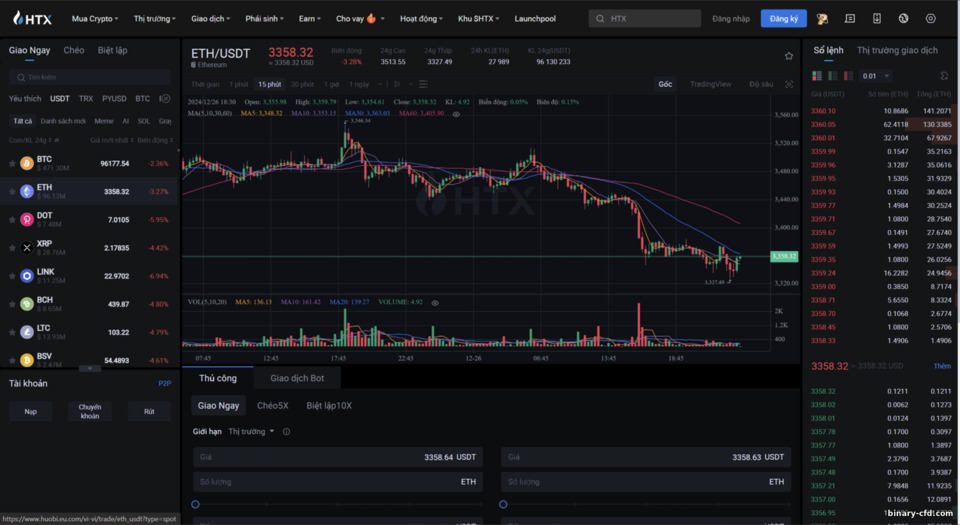
Task: Open the app download phone icon
Action: (877, 18)
